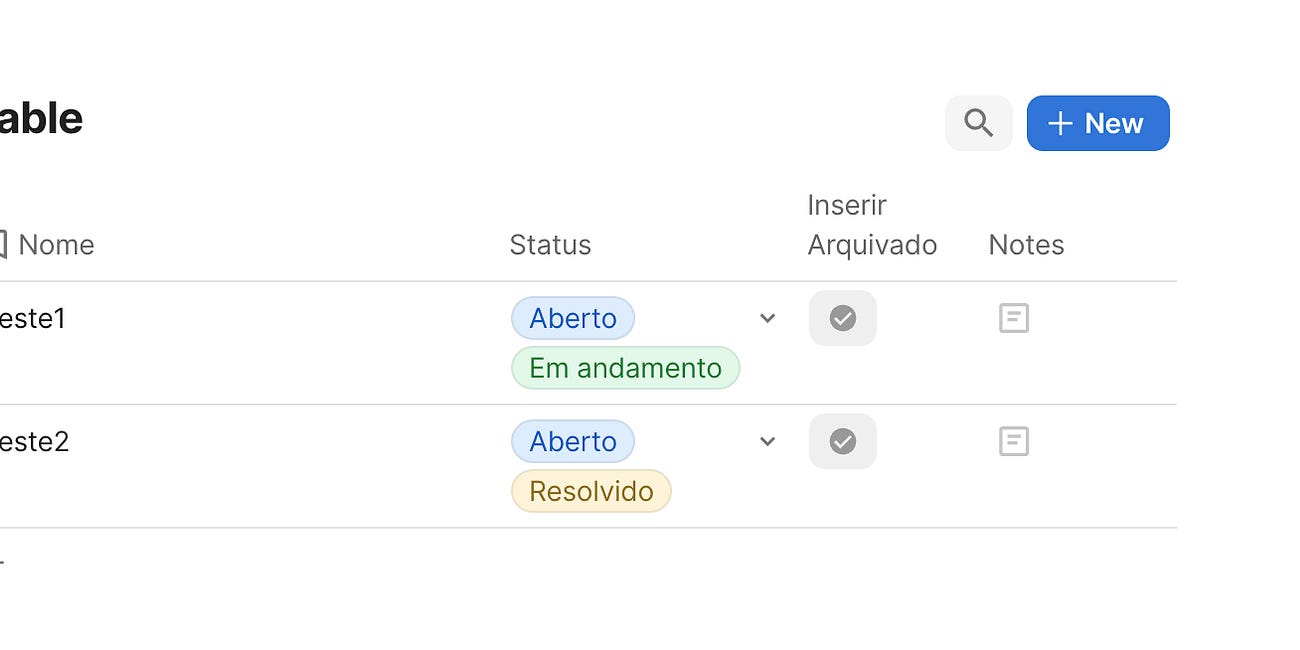Select the Aberto status tag on teste1

coord(572,317)
